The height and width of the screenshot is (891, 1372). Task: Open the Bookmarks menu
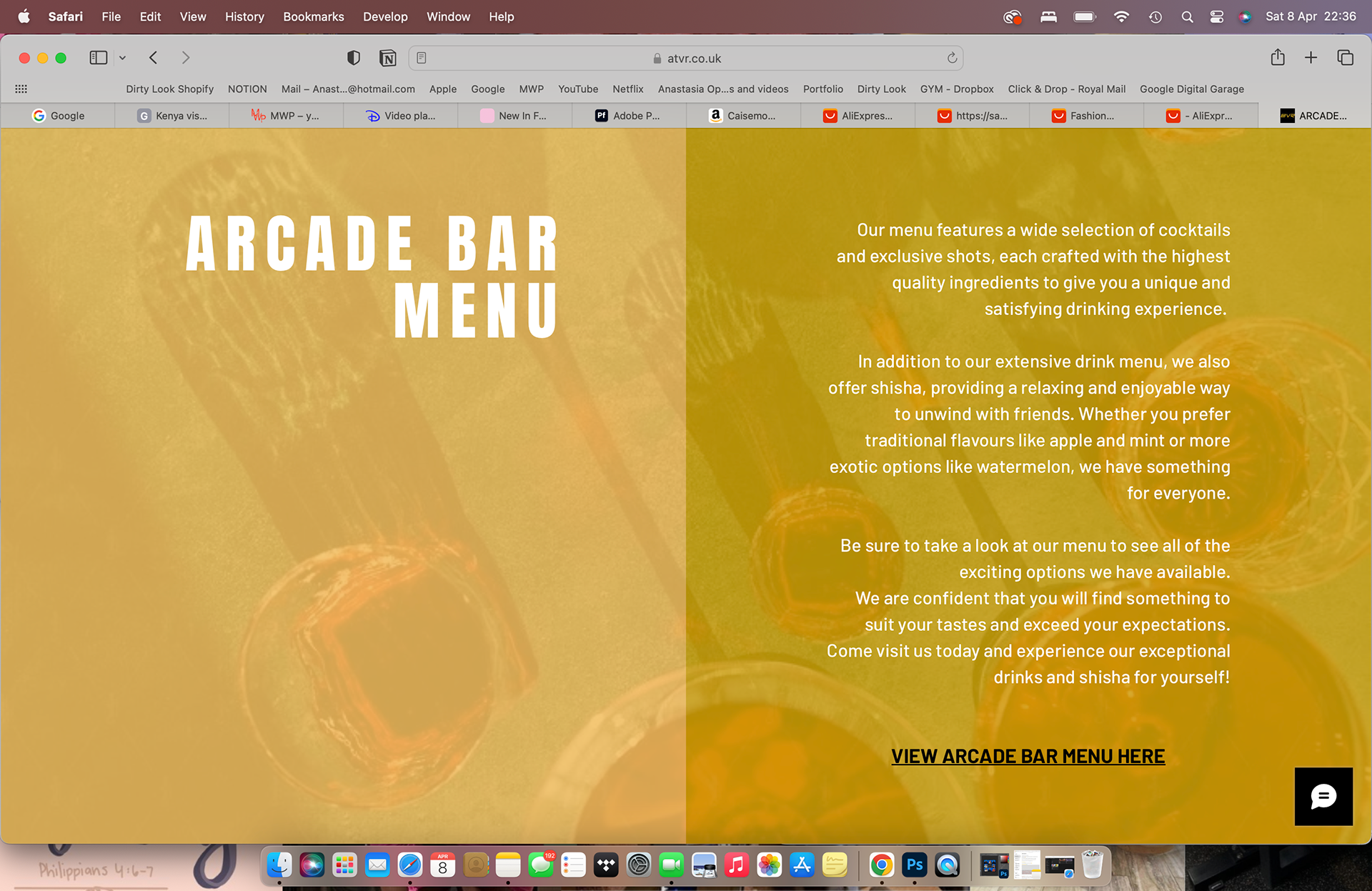pyautogui.click(x=314, y=16)
